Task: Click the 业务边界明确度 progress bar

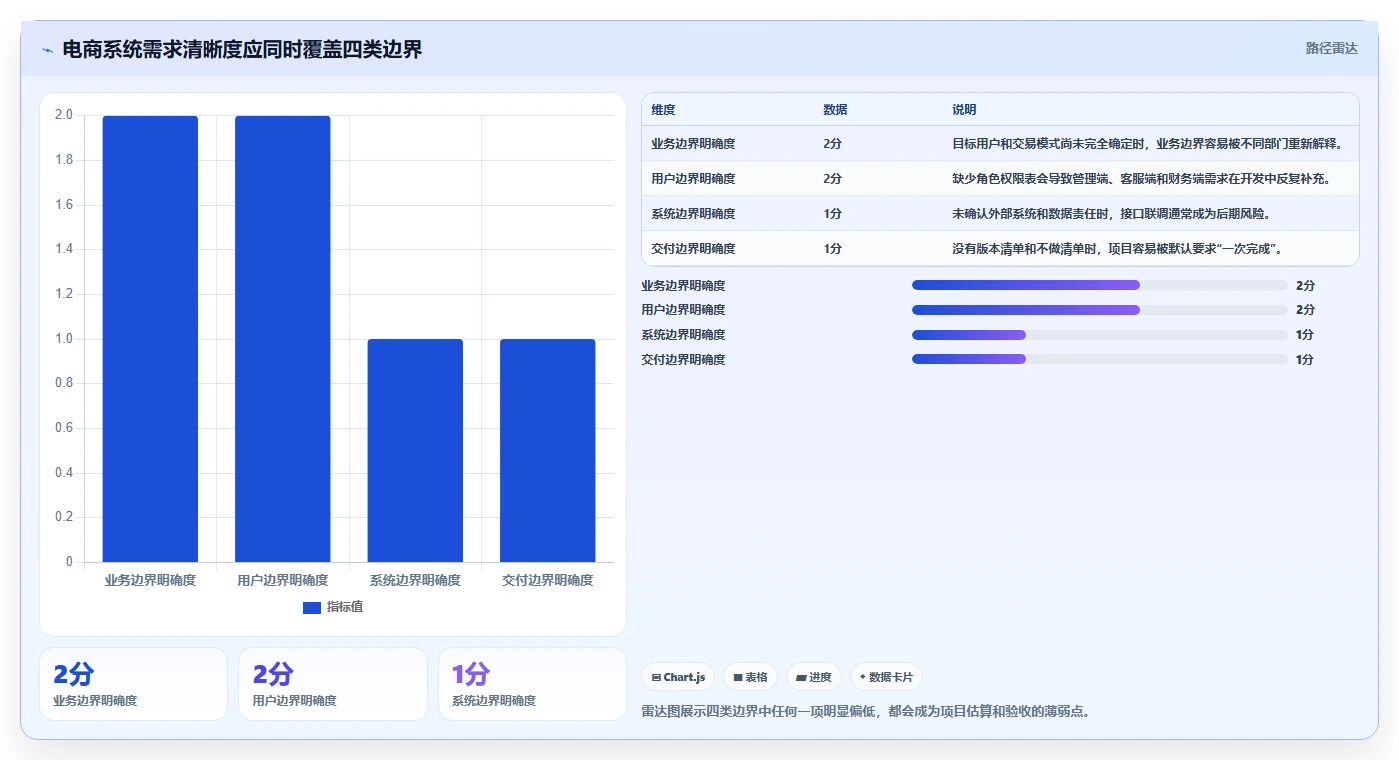Action: tap(1100, 285)
